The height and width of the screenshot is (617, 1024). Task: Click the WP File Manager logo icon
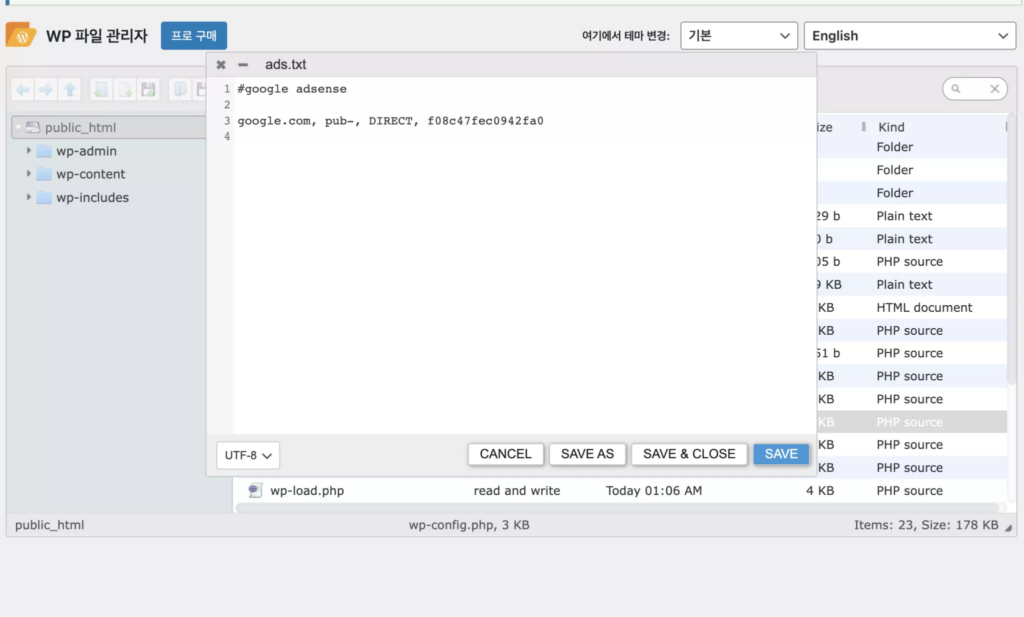coord(21,35)
